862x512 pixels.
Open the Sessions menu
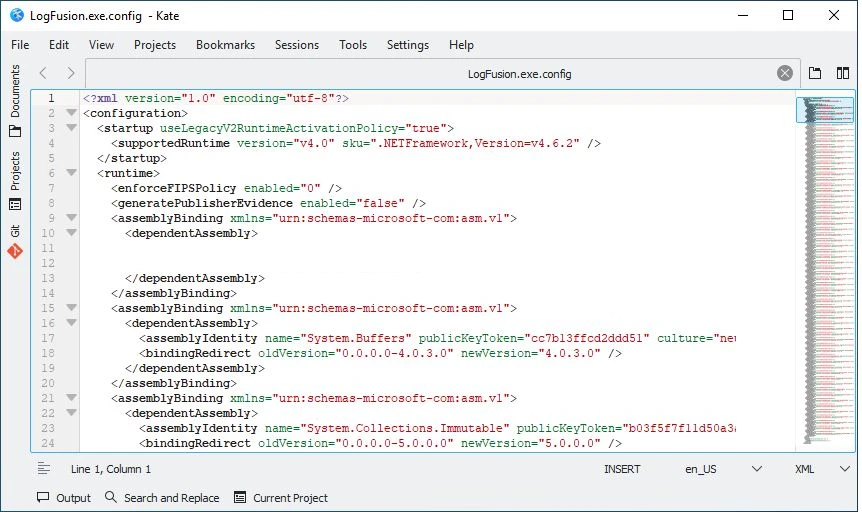tap(297, 45)
